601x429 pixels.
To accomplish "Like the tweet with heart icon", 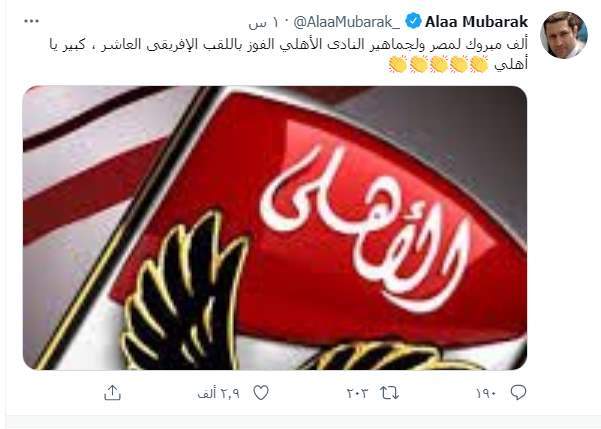I will click(261, 393).
